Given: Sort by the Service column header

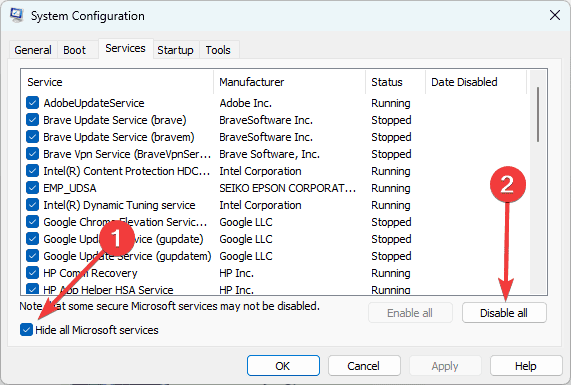Looking at the screenshot, I should (117, 82).
